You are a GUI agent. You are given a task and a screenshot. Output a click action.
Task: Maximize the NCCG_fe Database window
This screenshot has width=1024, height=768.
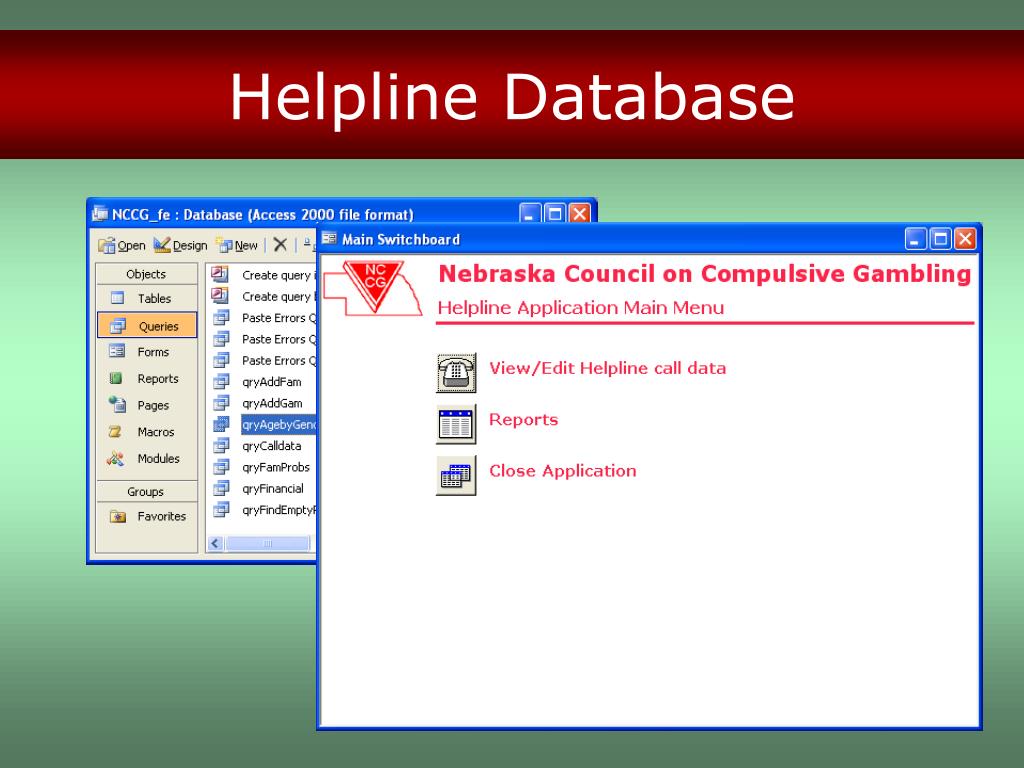(x=554, y=214)
